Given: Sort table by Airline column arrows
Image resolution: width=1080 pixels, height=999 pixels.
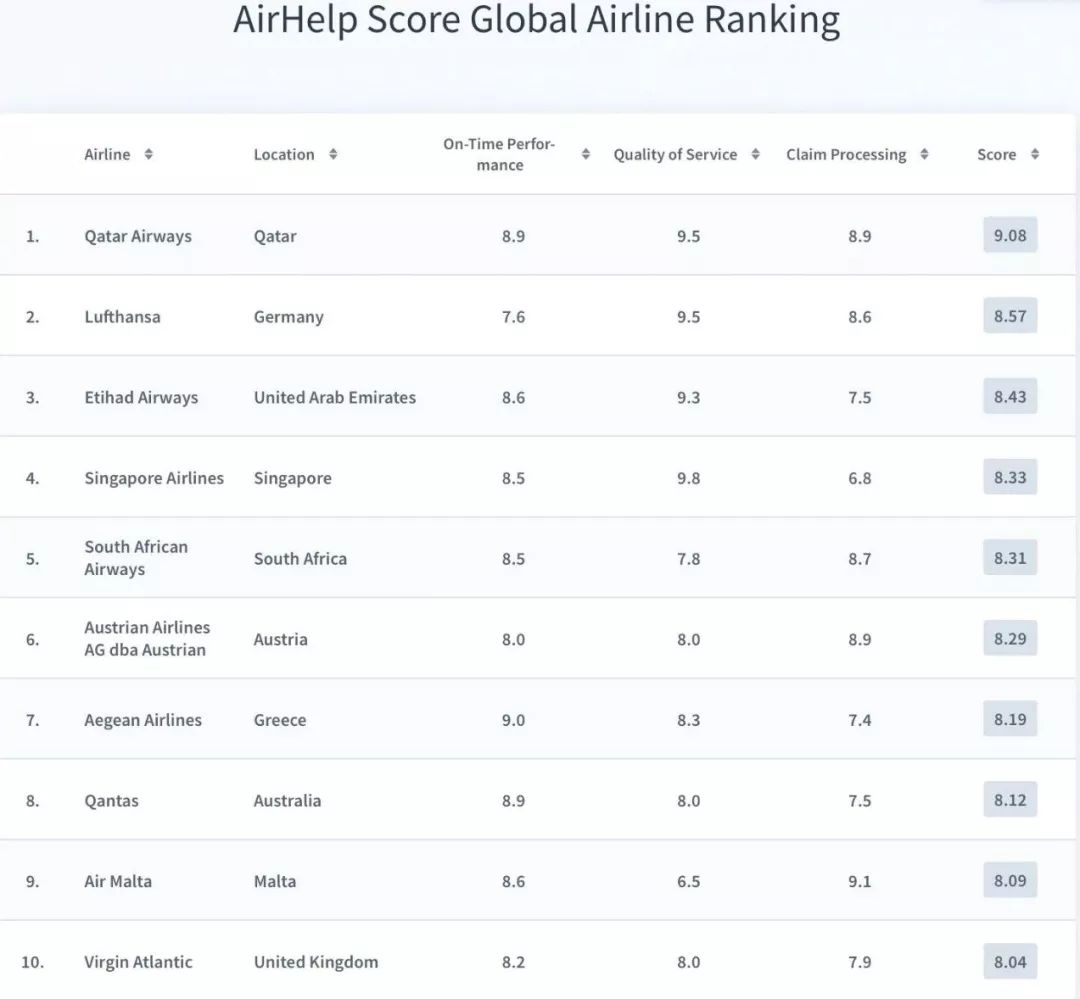Looking at the screenshot, I should pos(148,155).
